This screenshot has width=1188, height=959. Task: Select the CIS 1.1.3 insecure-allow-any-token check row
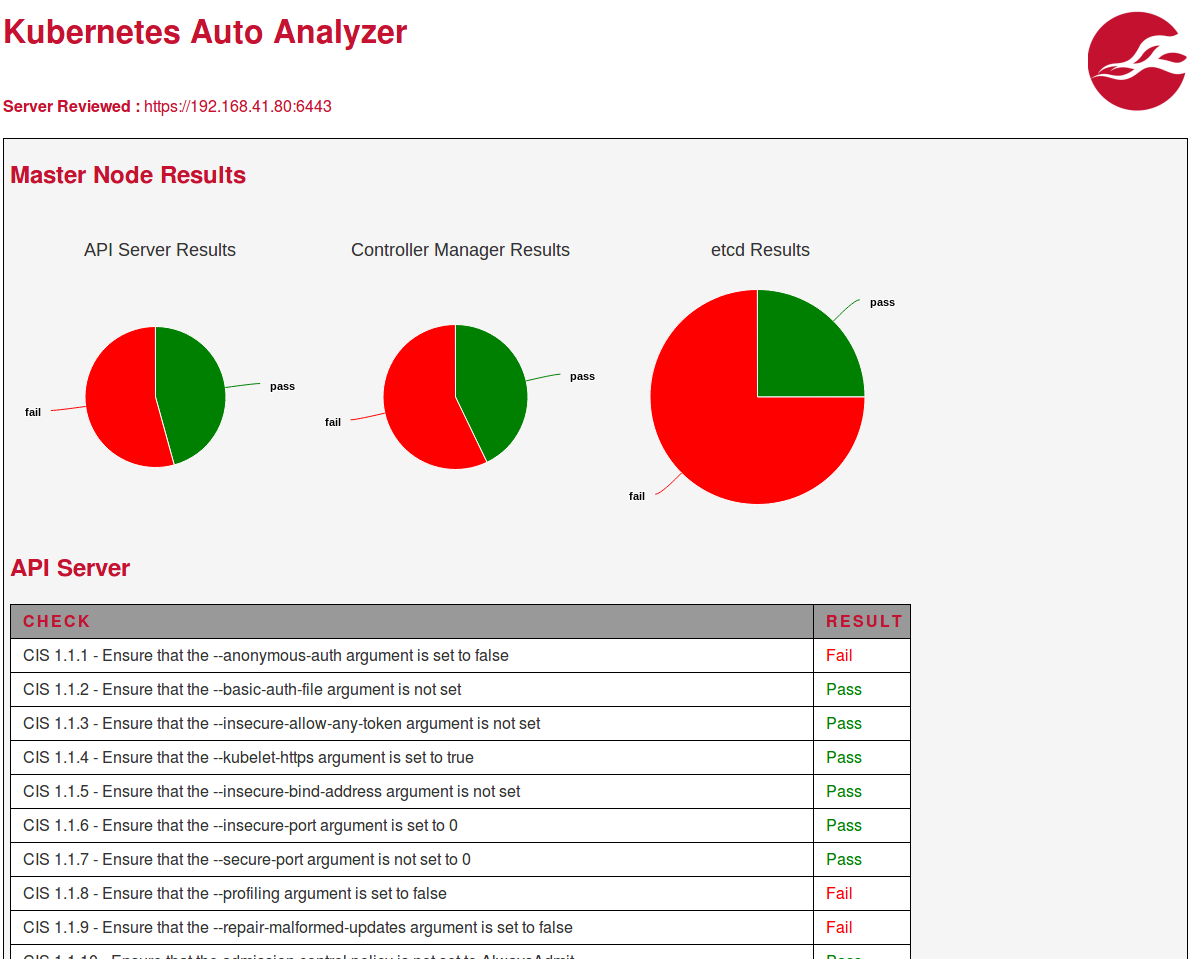click(461, 723)
